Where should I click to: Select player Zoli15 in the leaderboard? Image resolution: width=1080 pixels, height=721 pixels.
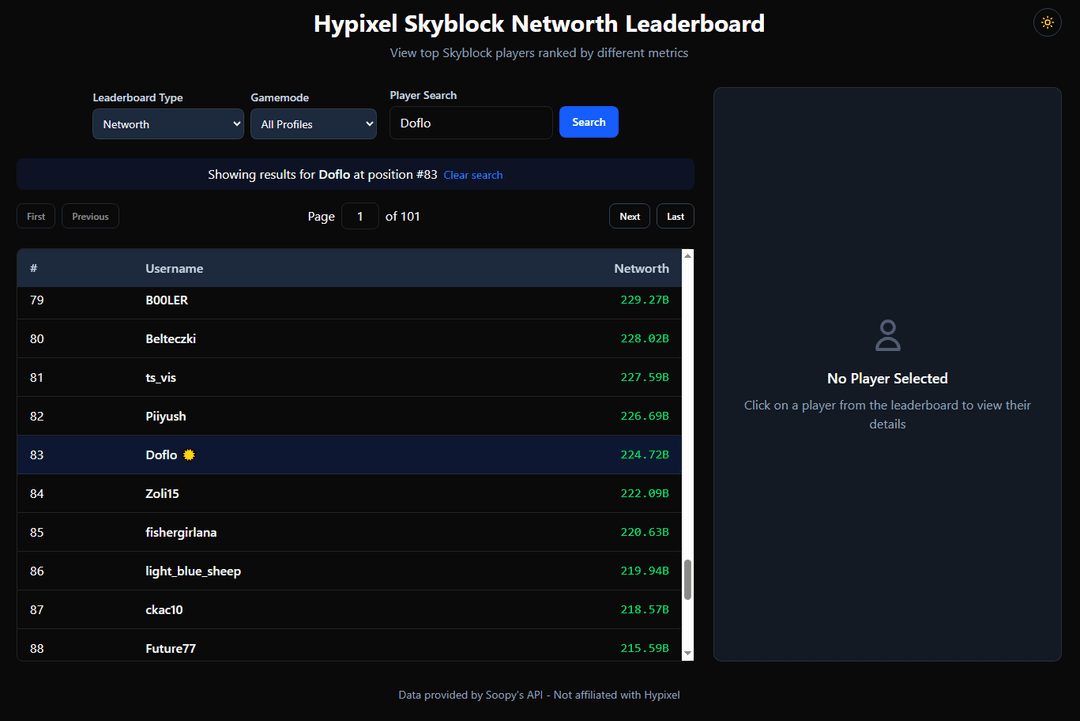point(162,493)
